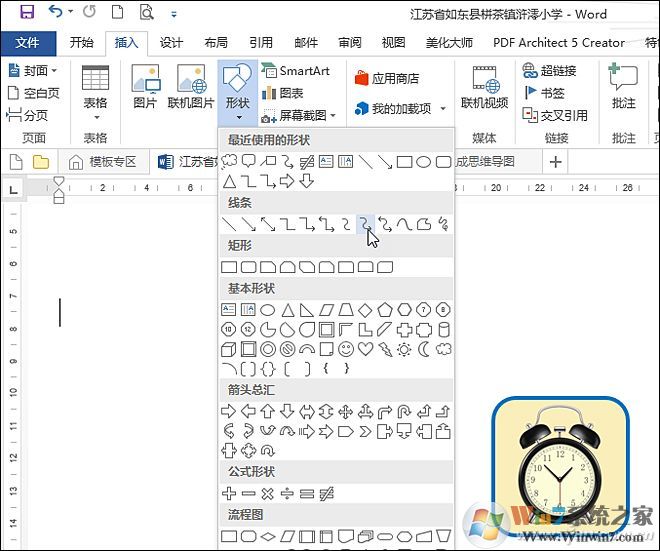Expand the Customize Quick Access Toolbar arrow
Screen dimensions: 660x551
174,14
